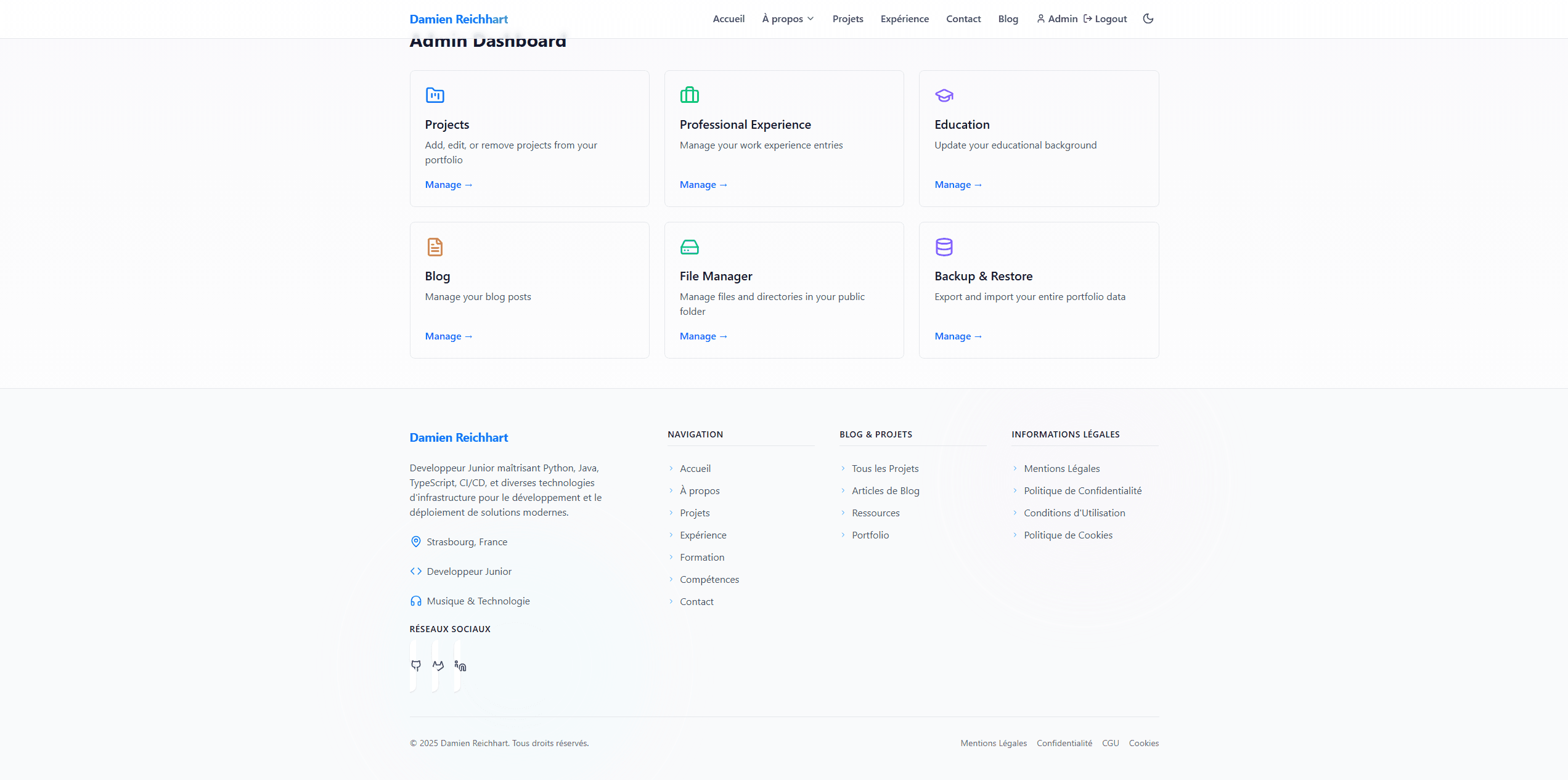
Task: Click Cookies in bottom bar
Action: tap(1144, 743)
